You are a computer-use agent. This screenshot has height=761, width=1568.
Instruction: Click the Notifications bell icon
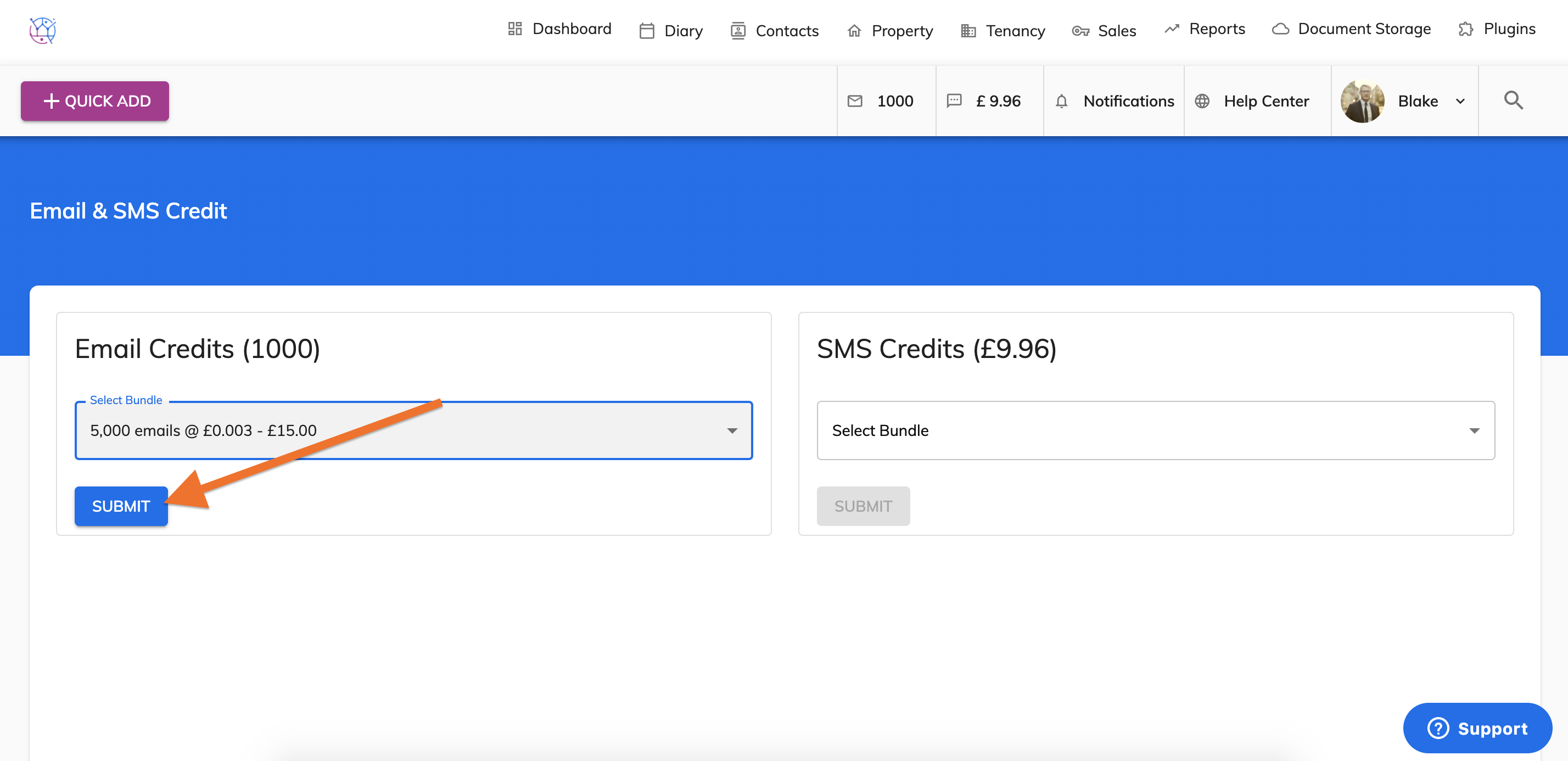click(1061, 101)
